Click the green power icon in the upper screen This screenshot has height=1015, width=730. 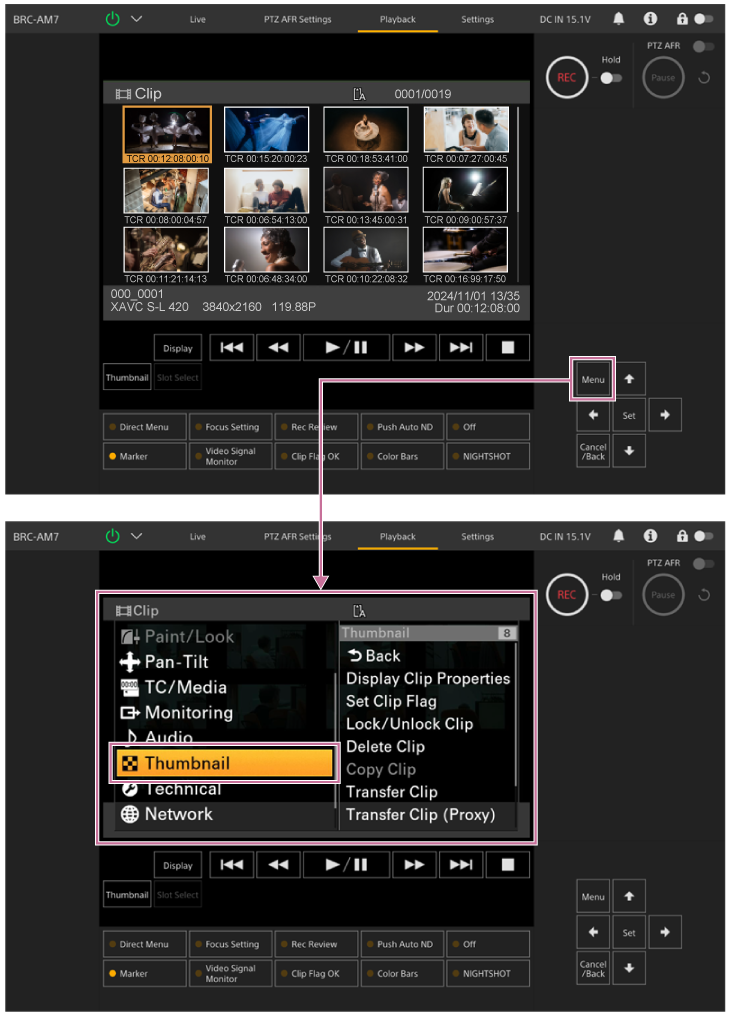[x=112, y=19]
